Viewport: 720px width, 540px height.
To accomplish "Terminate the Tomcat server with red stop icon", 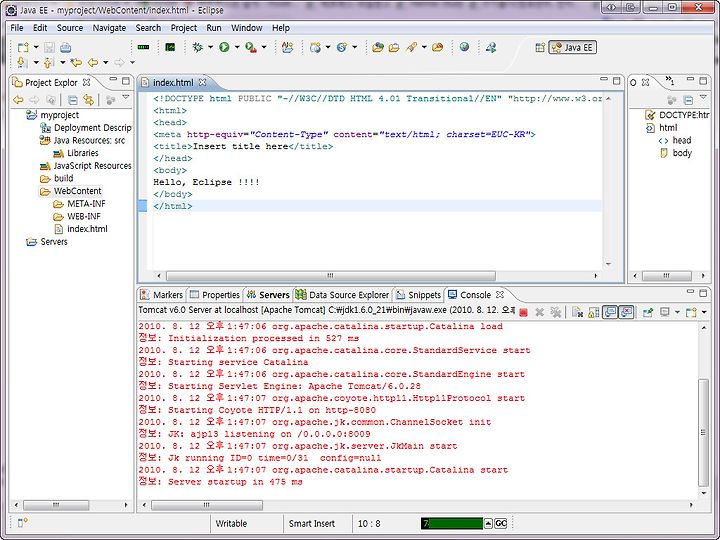I will pyautogui.click(x=523, y=313).
